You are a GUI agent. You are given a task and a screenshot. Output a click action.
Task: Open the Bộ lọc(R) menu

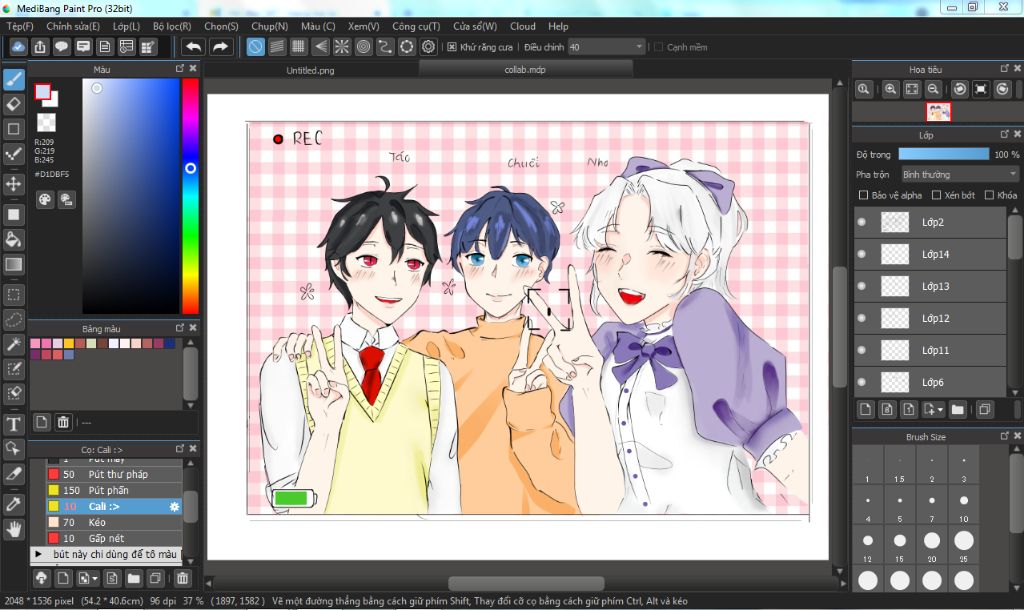[x=172, y=26]
